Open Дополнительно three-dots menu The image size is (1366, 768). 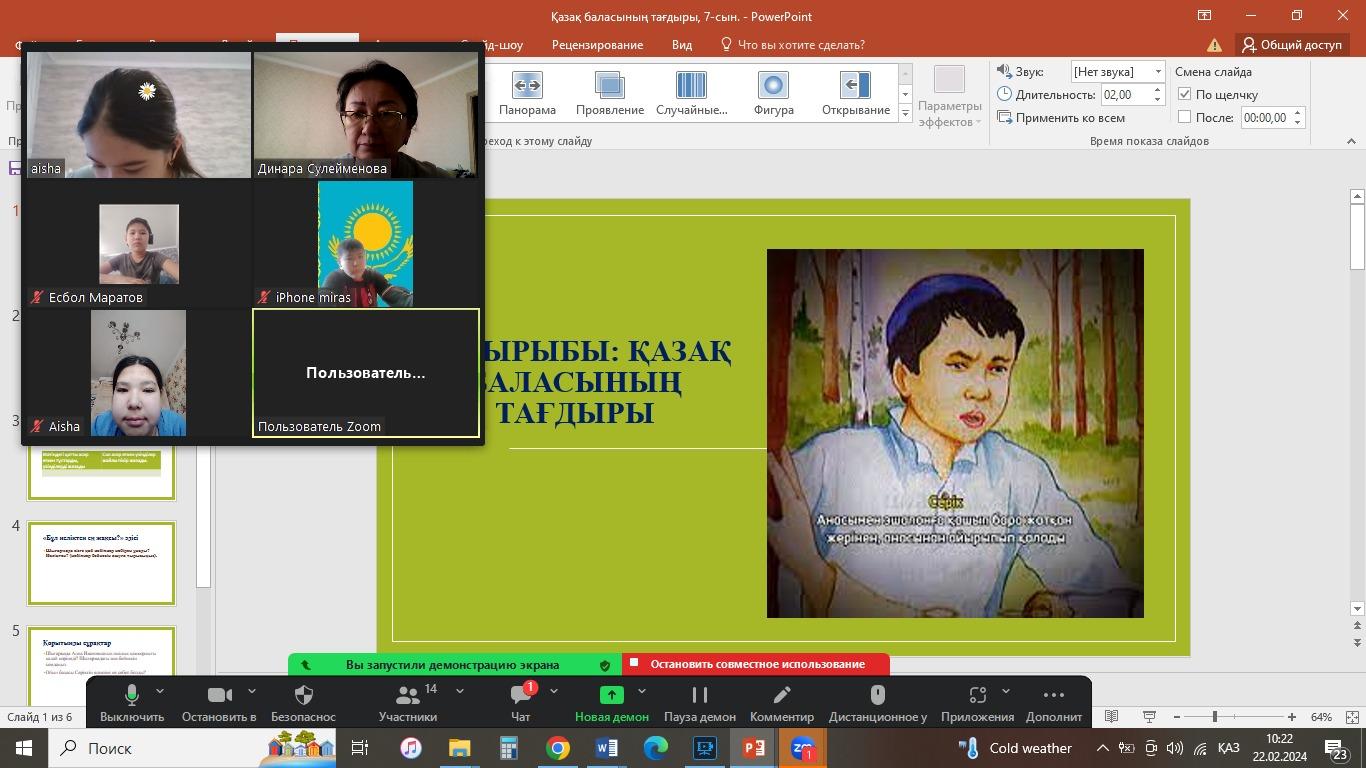pyautogui.click(x=1054, y=704)
